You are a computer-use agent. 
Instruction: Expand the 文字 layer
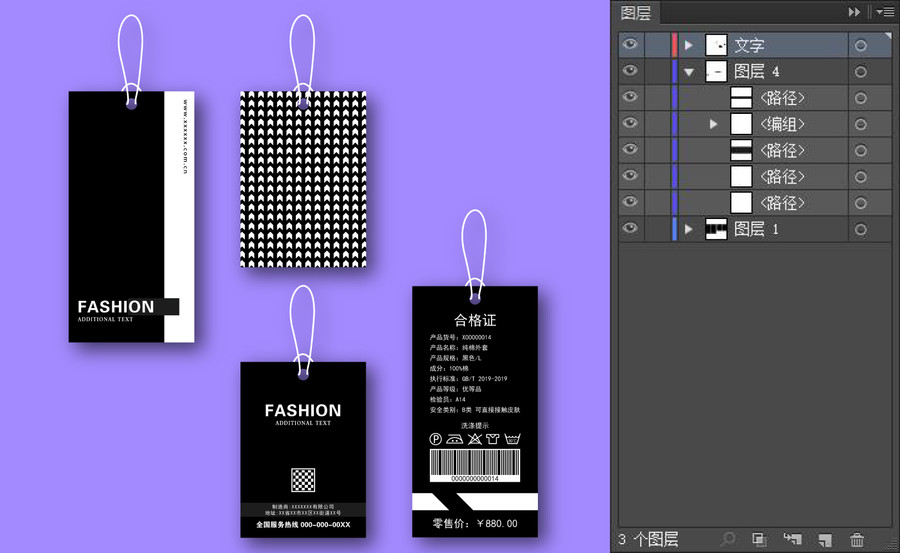click(689, 45)
